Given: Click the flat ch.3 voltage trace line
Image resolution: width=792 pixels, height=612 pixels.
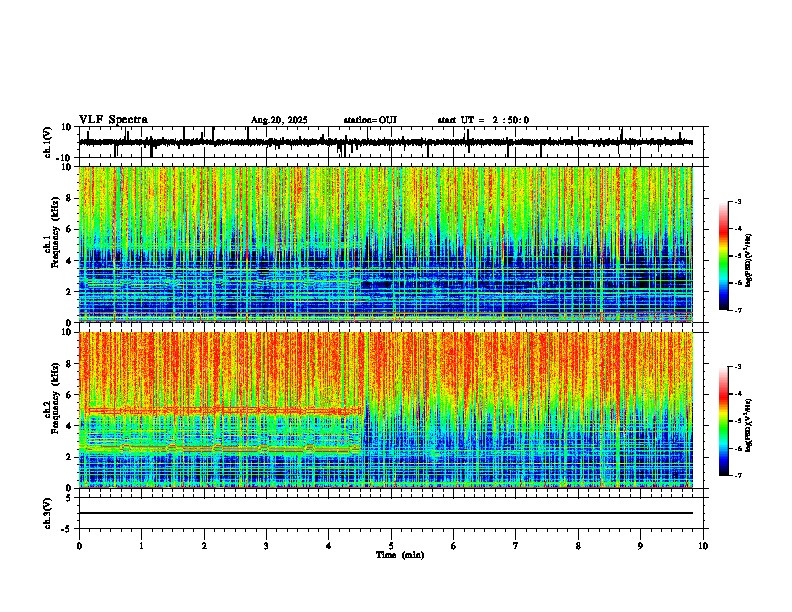Looking at the screenshot, I should [x=385, y=513].
